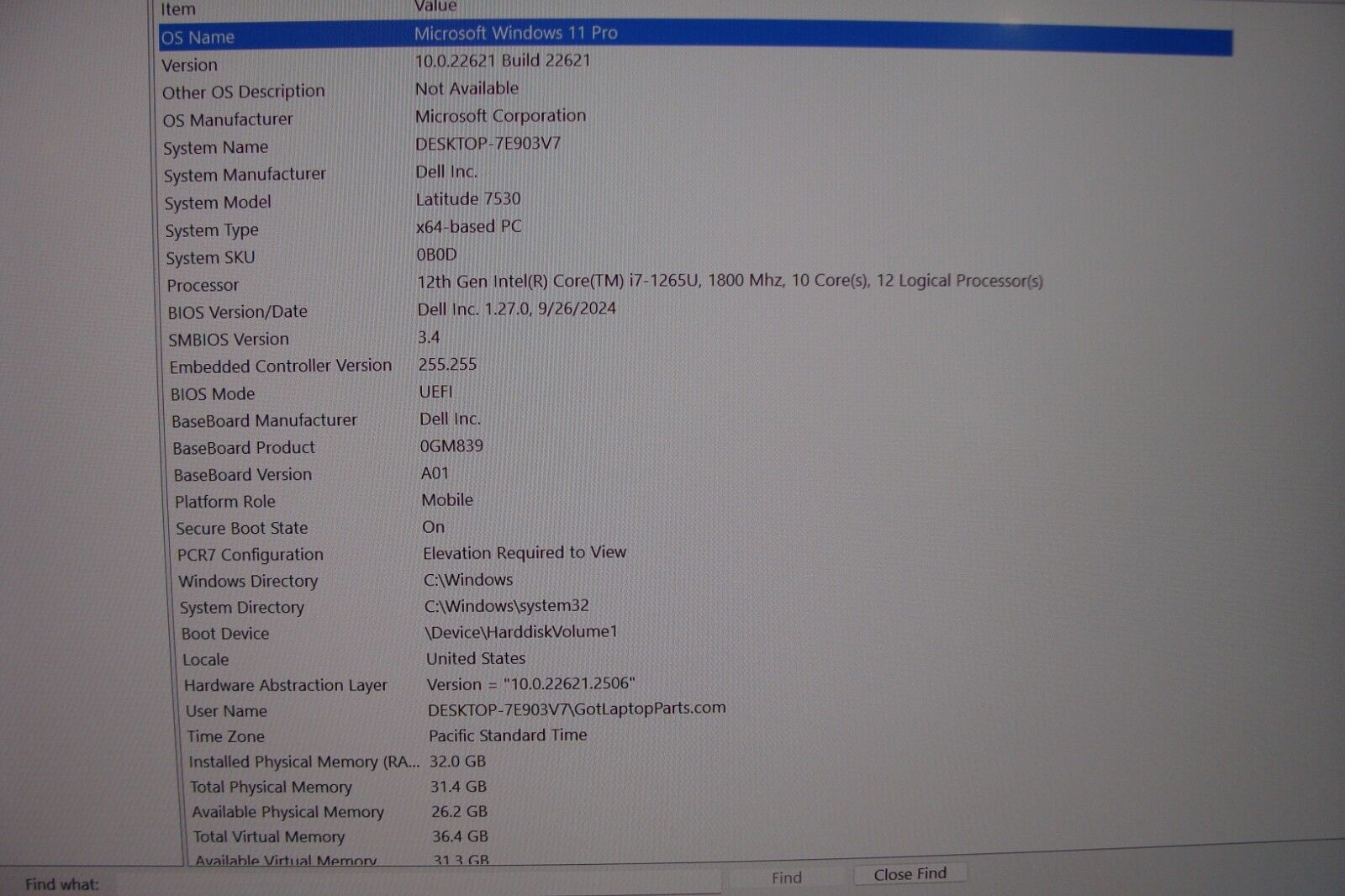Click the Microsoft Corporation value
This screenshot has width=1345, height=896.
500,116
